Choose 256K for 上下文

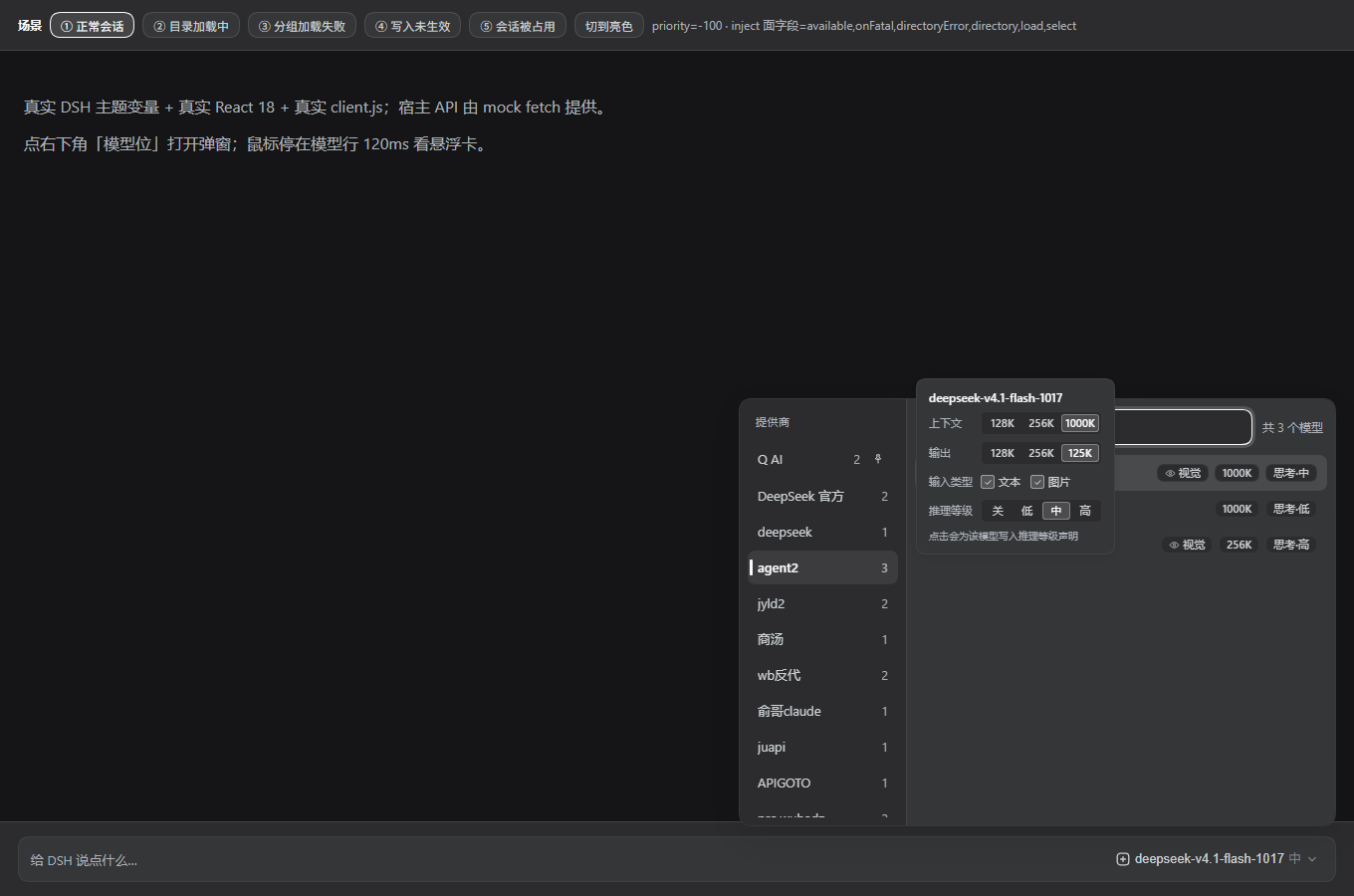(x=1041, y=423)
